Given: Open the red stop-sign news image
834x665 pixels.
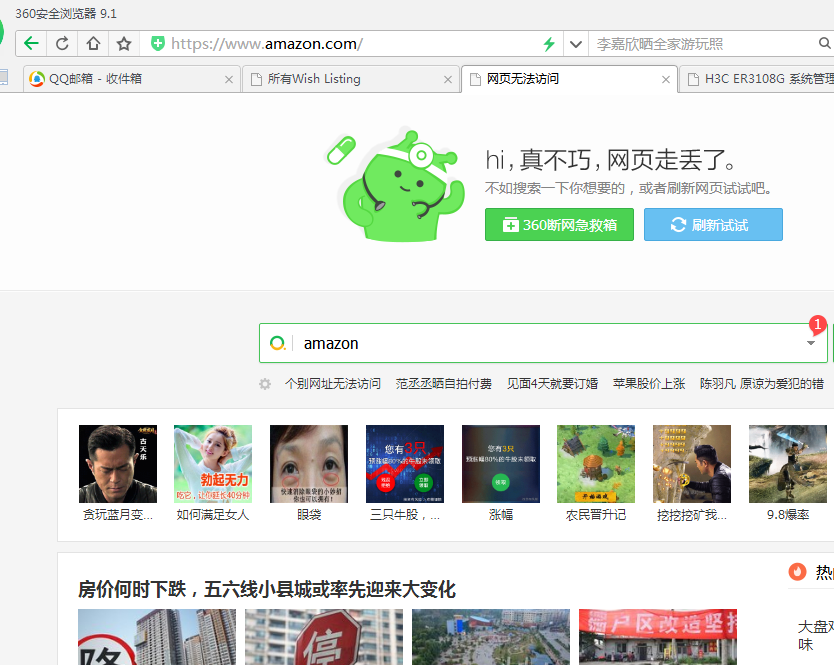Looking at the screenshot, I should pyautogui.click(x=324, y=637).
